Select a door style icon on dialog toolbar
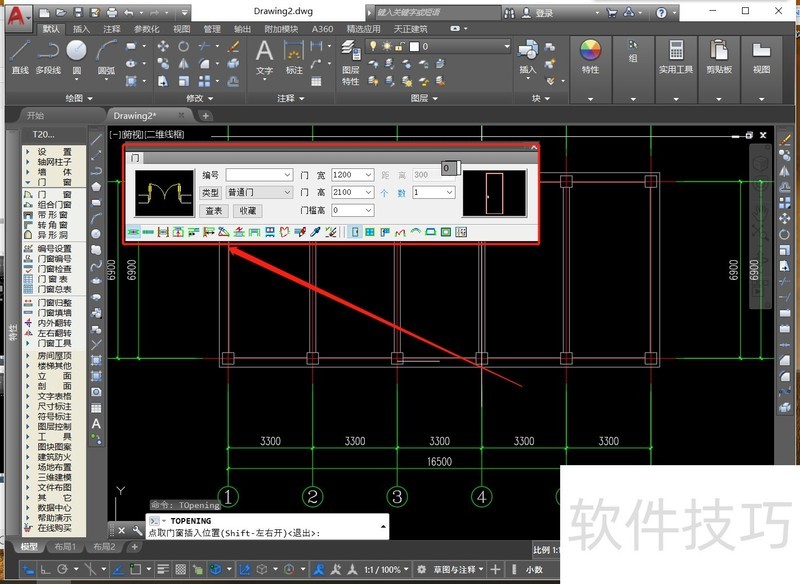This screenshot has width=800, height=584. tap(134, 230)
